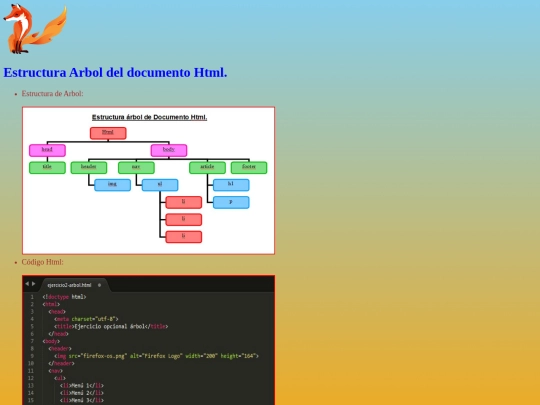Click the green header node

click(x=89, y=168)
